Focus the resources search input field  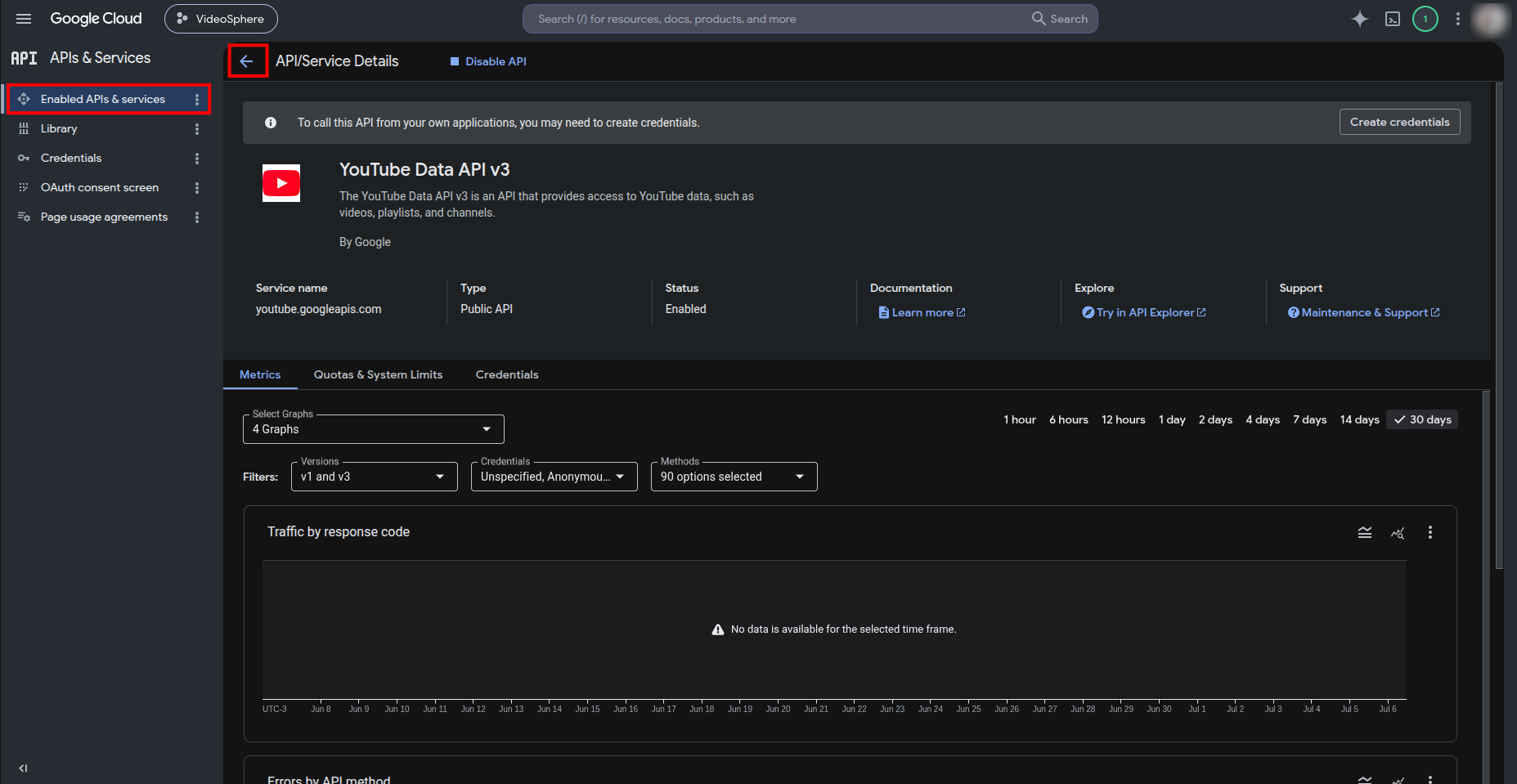coord(777,19)
